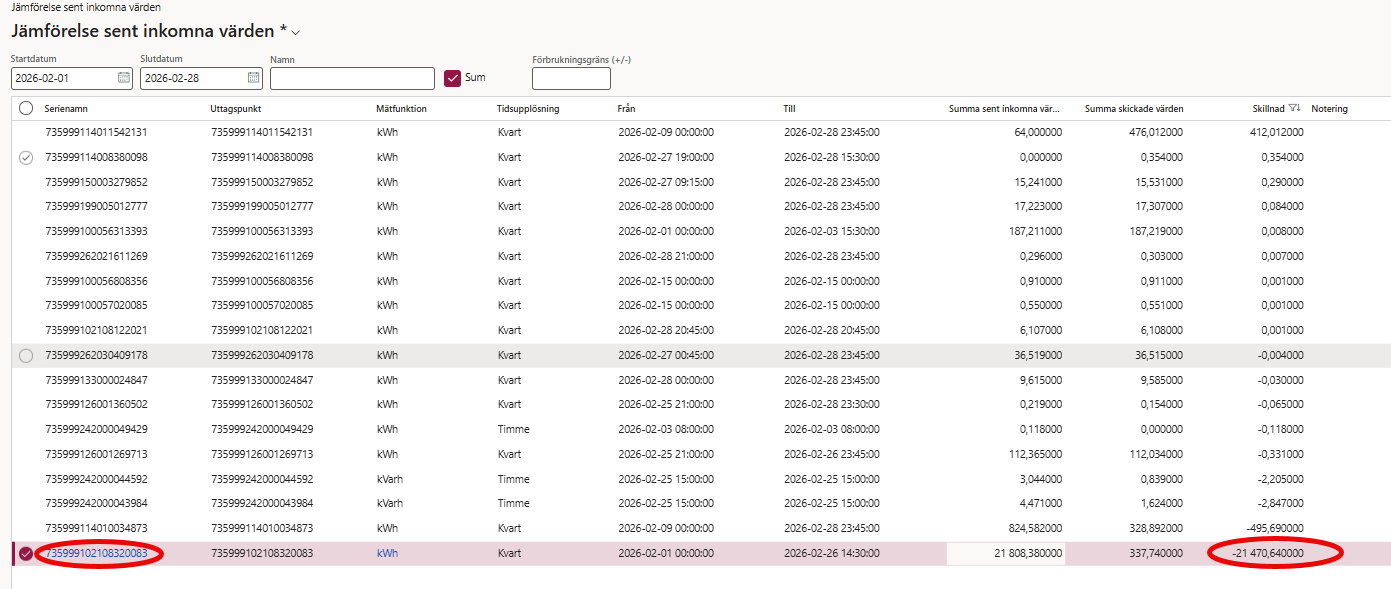Open the Uttagspunkt column header menu
Viewport: 1391px width, 589px height.
(x=236, y=108)
